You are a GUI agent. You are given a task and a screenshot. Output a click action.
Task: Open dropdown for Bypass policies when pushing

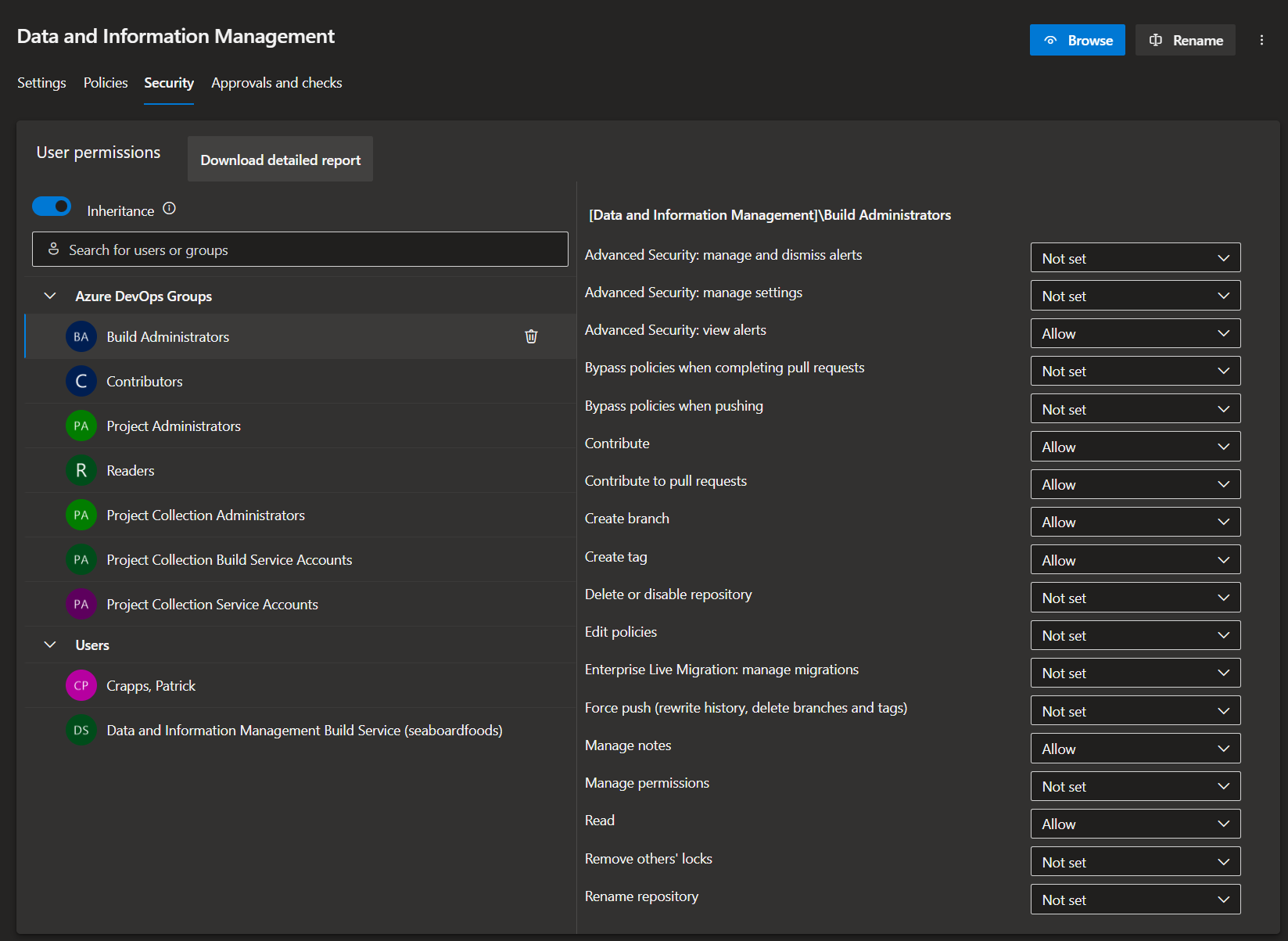point(1136,409)
